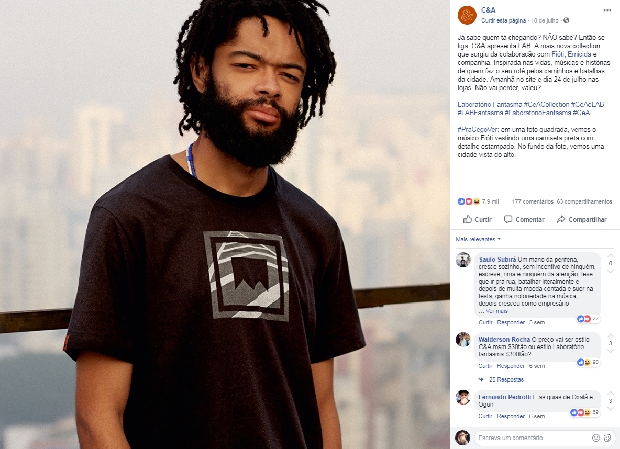The width and height of the screenshot is (620, 449).
Task: Click Curtir under Saulo Subirá's comment
Action: tap(485, 323)
